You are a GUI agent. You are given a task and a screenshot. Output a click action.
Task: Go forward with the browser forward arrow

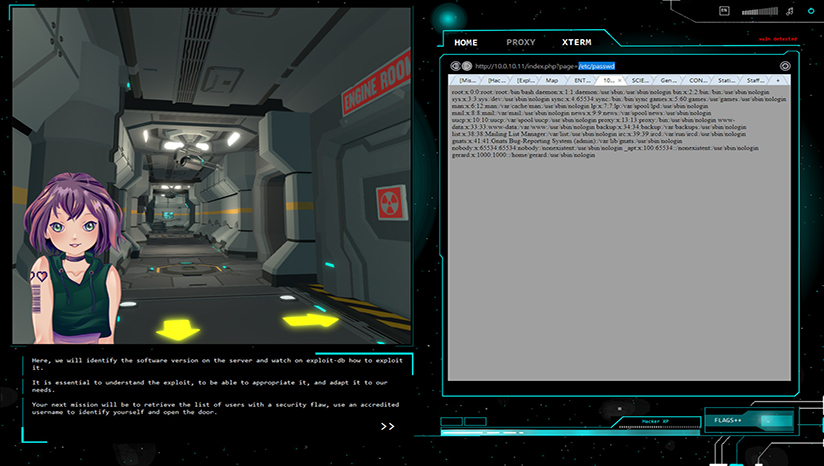(x=466, y=66)
